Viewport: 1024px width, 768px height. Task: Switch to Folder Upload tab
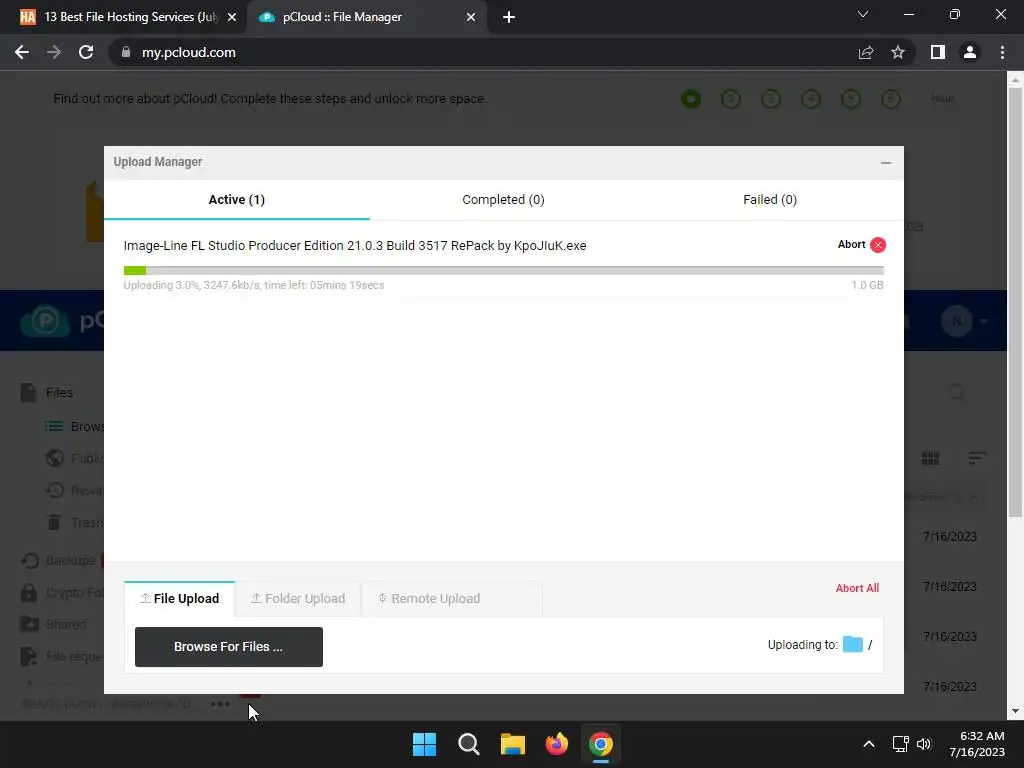(298, 599)
